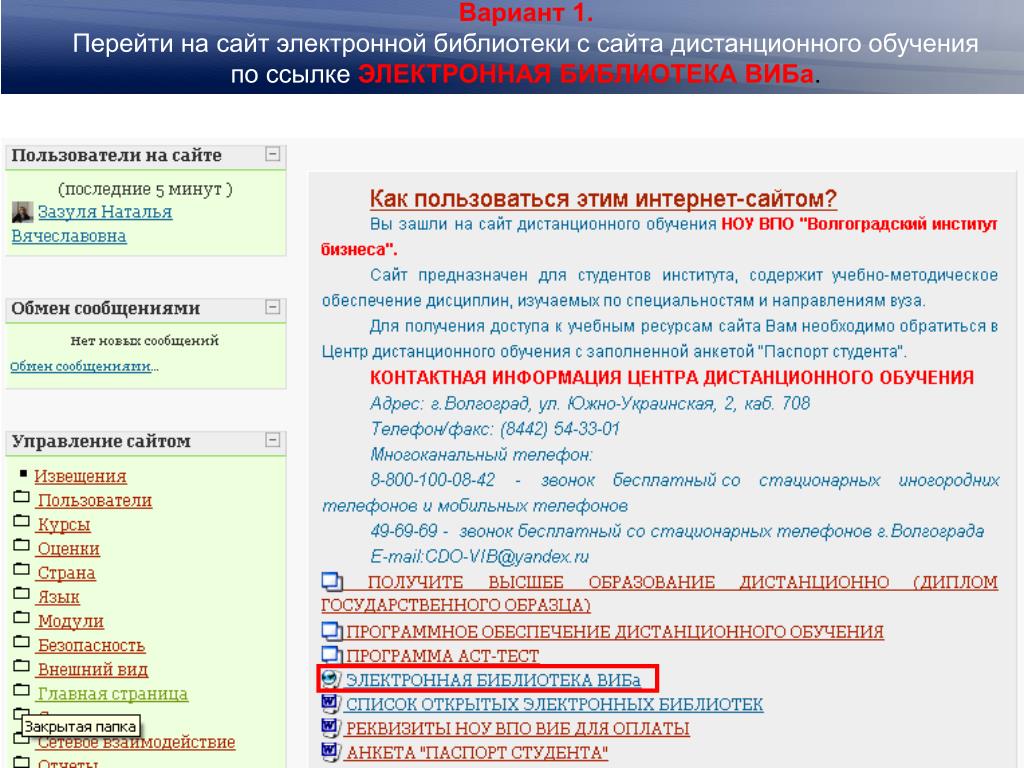
Task: Open the Страна menu link
Action: point(66,573)
